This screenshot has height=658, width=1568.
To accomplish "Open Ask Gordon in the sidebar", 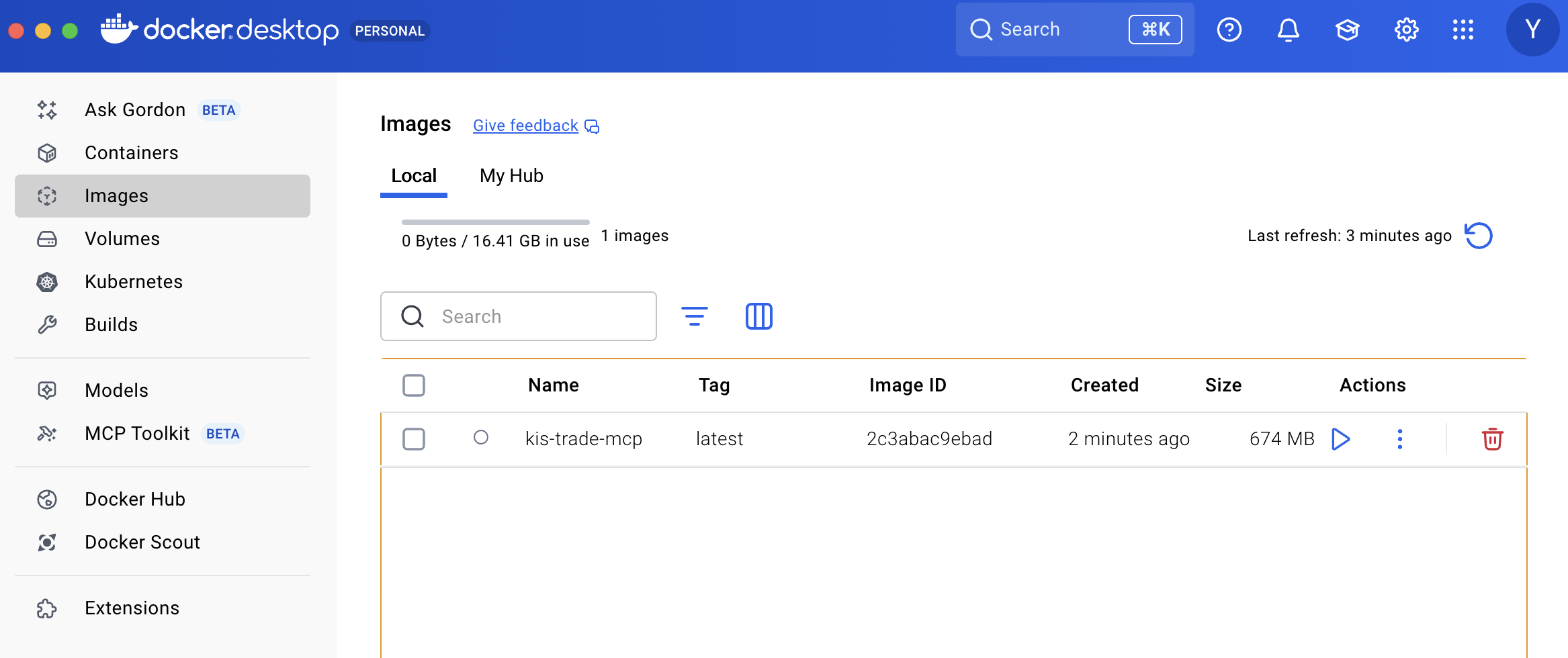I will point(135,110).
